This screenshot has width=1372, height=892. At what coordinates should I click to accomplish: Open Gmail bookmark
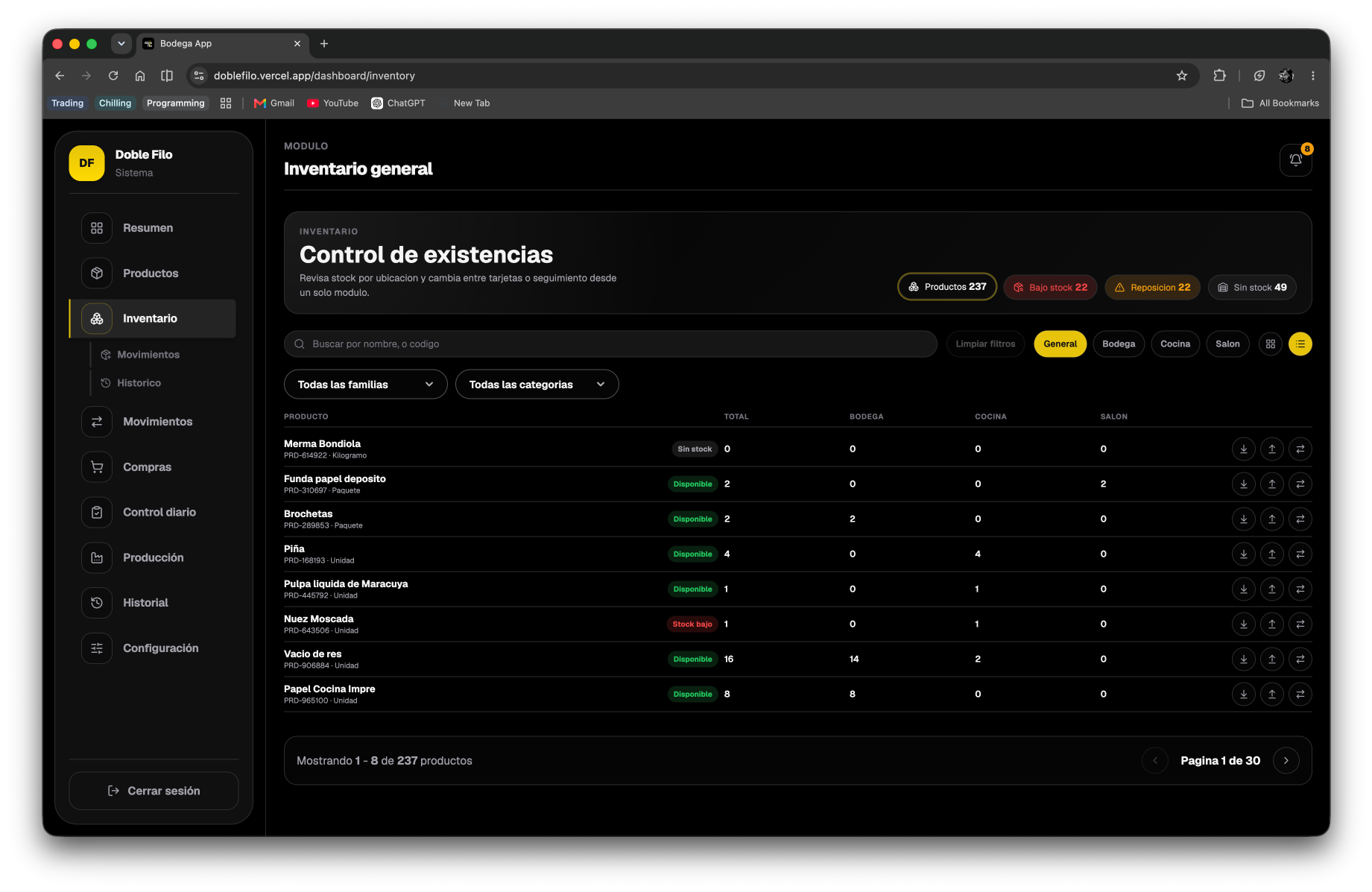(274, 104)
